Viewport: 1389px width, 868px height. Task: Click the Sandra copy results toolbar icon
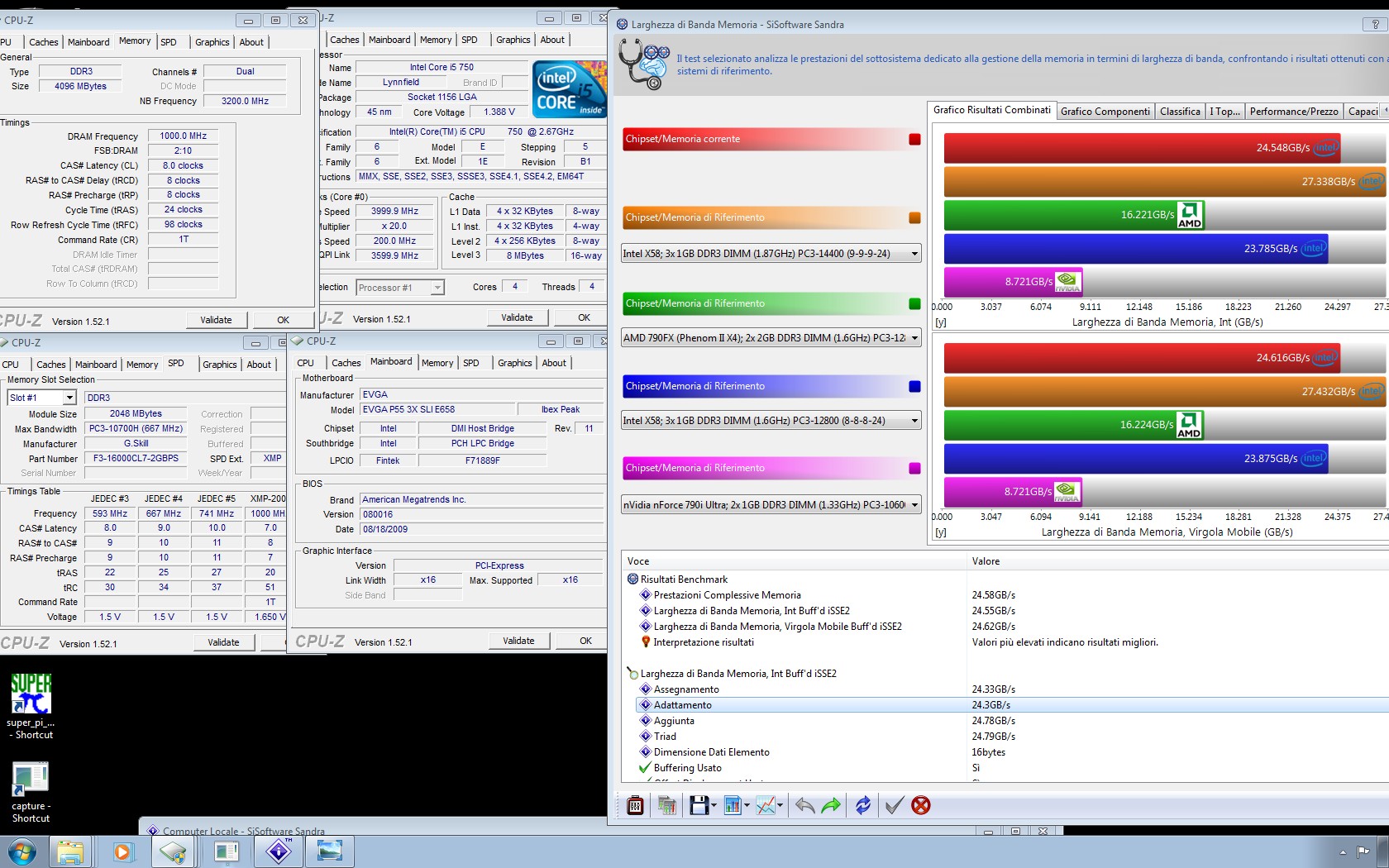click(x=666, y=805)
